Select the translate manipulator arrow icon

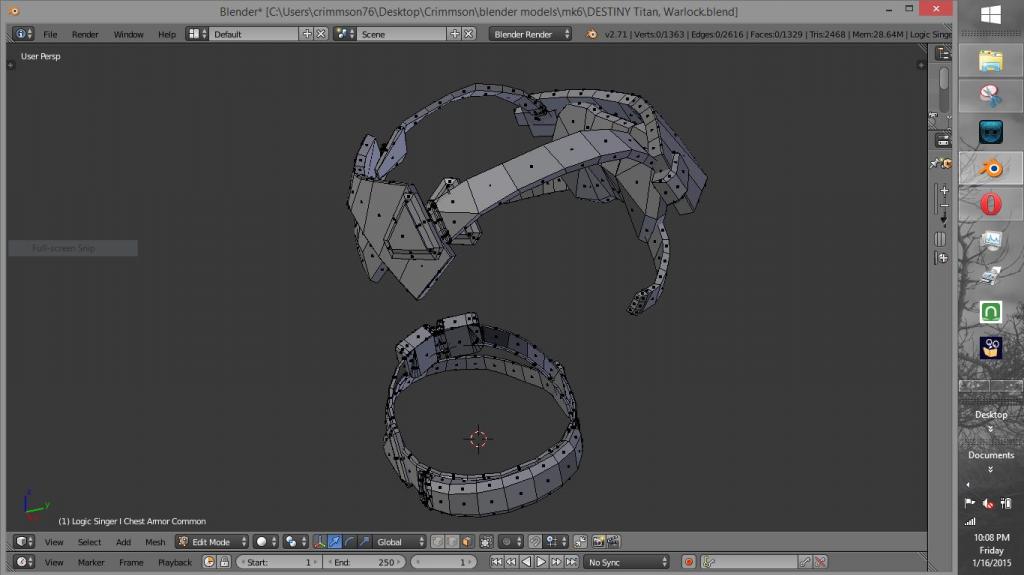(x=335, y=542)
